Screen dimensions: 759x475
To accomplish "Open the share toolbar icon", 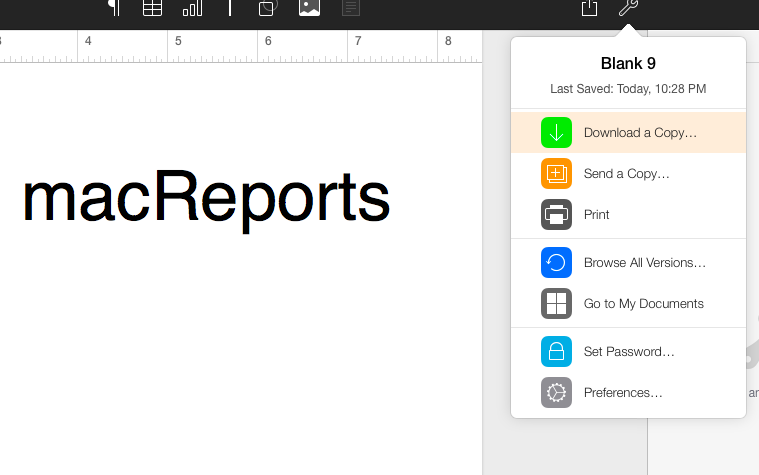I will 589,8.
